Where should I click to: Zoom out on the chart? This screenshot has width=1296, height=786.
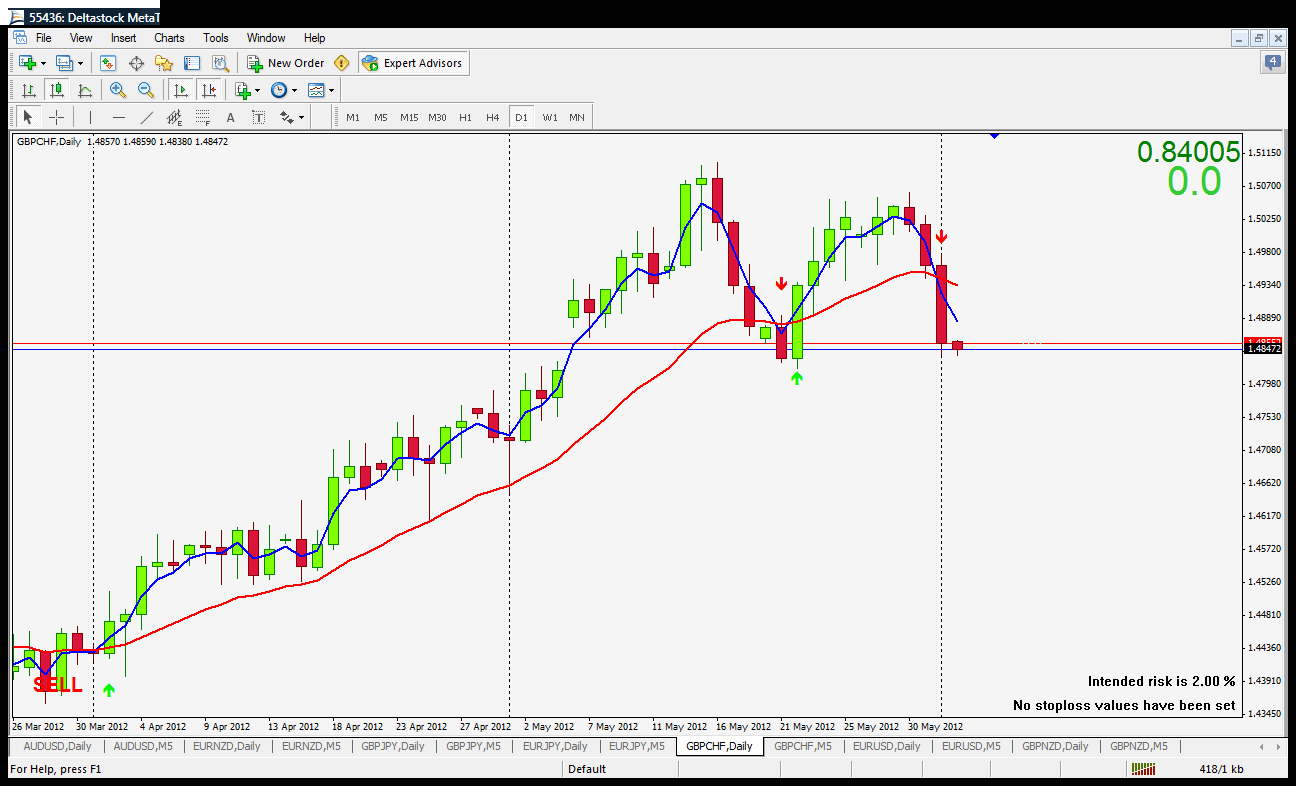click(x=146, y=90)
